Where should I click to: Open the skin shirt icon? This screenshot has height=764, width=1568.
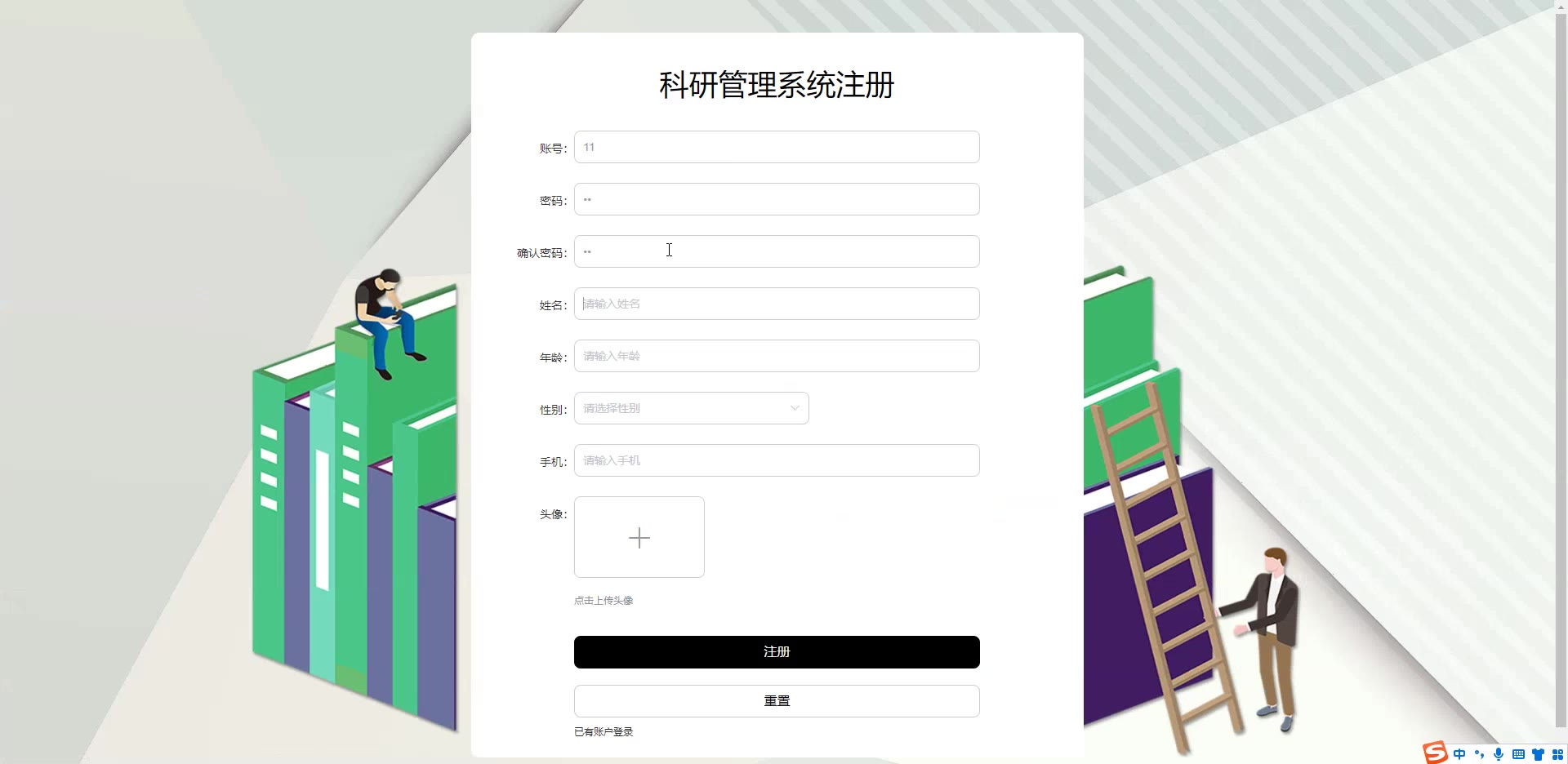(1538, 754)
